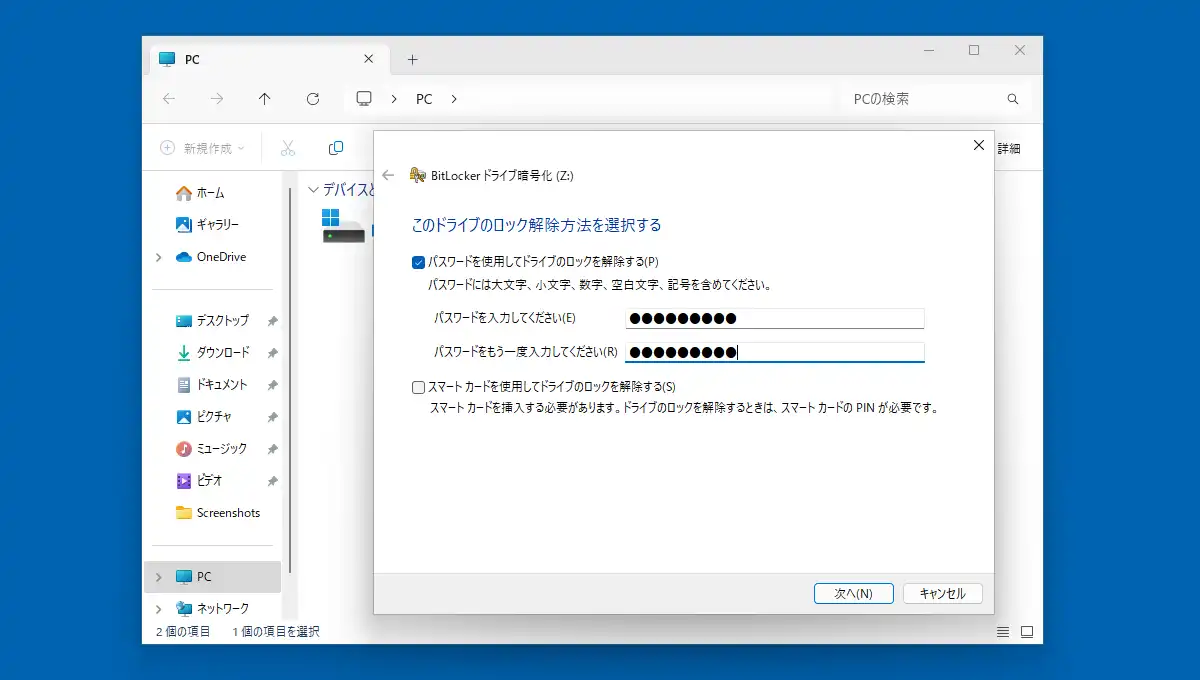Switch to details view in status bar
Screen dimensions: 1200x680
pyautogui.click(x=1003, y=632)
